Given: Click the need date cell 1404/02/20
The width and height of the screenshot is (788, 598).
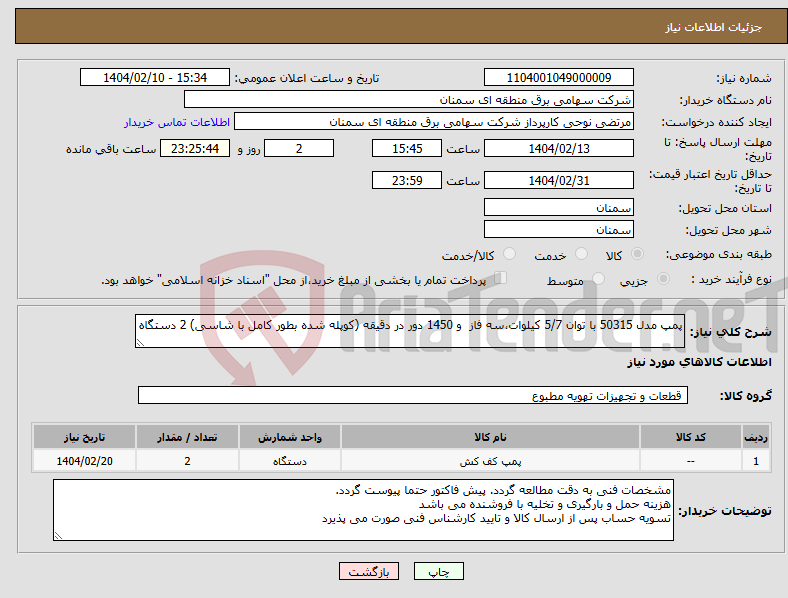Looking at the screenshot, I should (84, 461).
